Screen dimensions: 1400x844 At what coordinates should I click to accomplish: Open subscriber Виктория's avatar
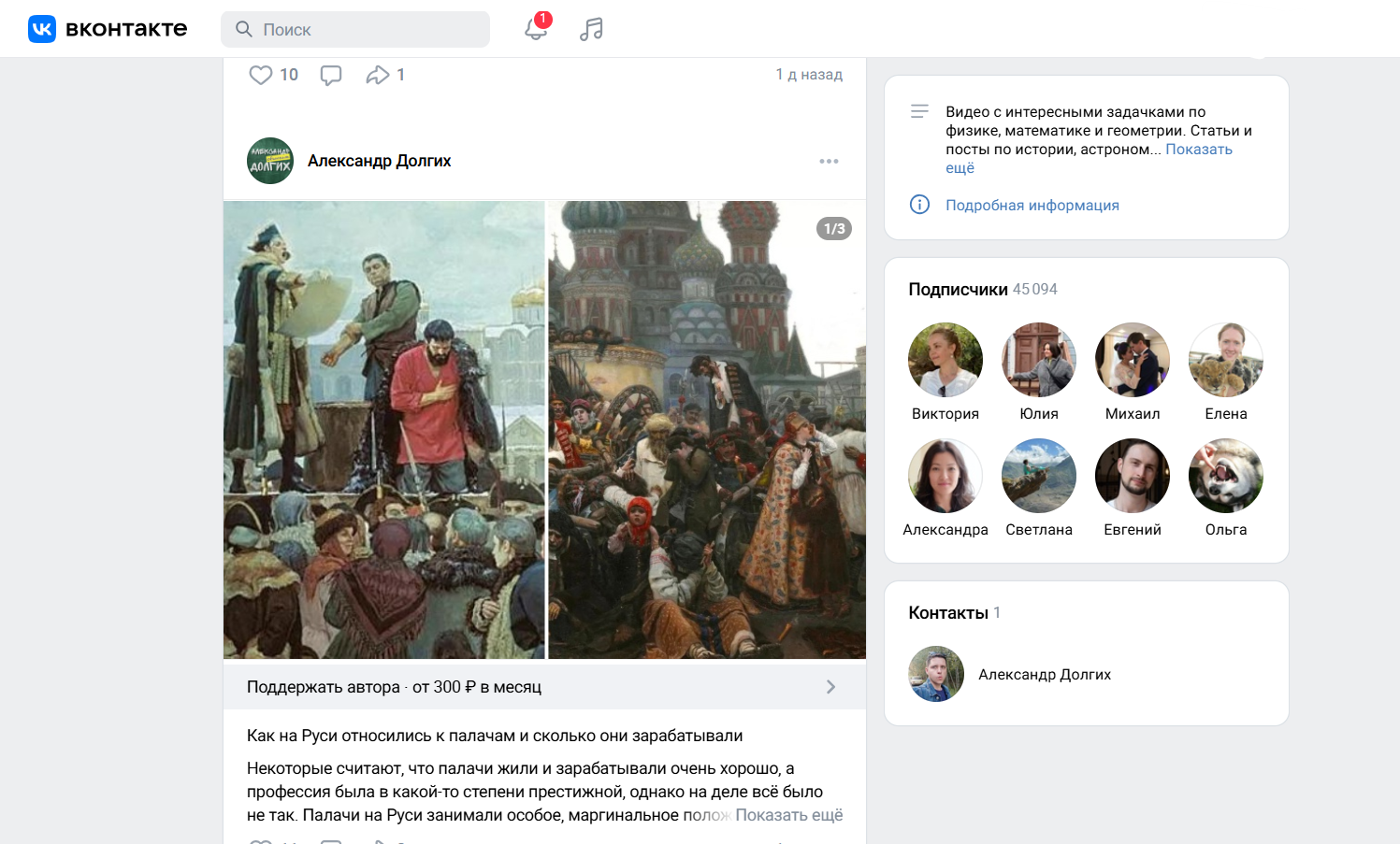point(945,360)
